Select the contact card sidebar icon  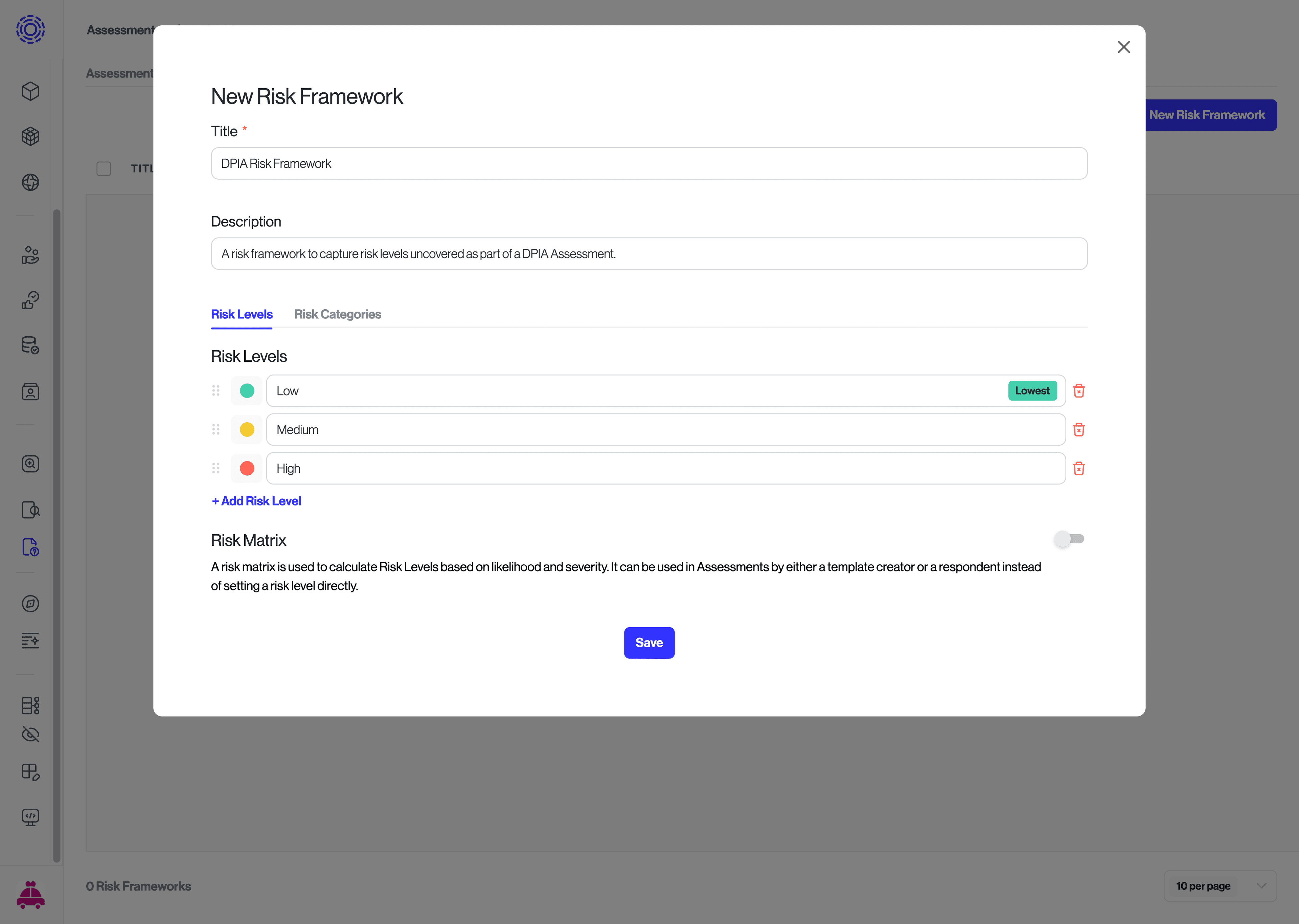coord(30,391)
